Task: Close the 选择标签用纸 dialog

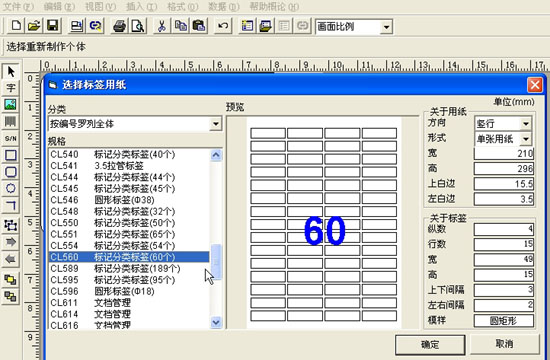Action: [x=535, y=85]
